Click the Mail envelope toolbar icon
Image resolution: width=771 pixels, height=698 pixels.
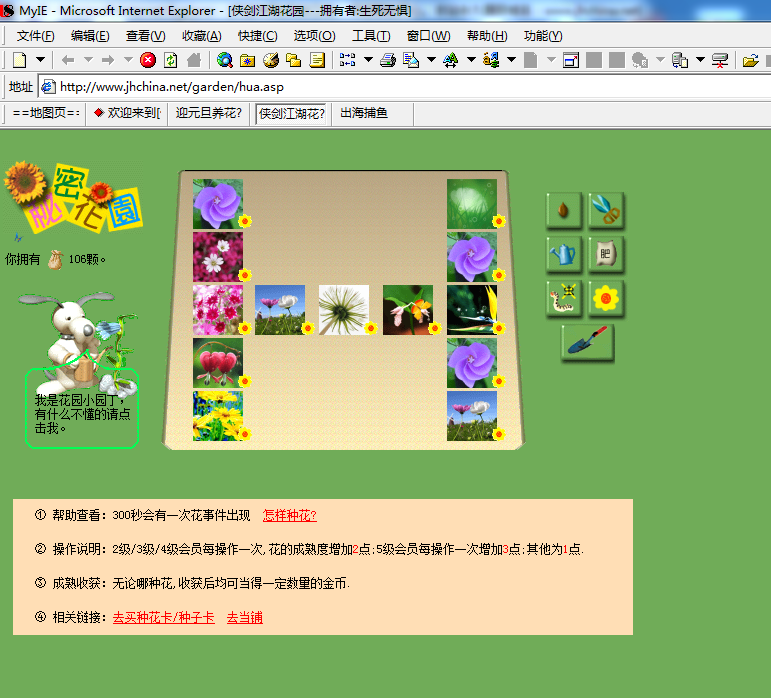click(411, 60)
